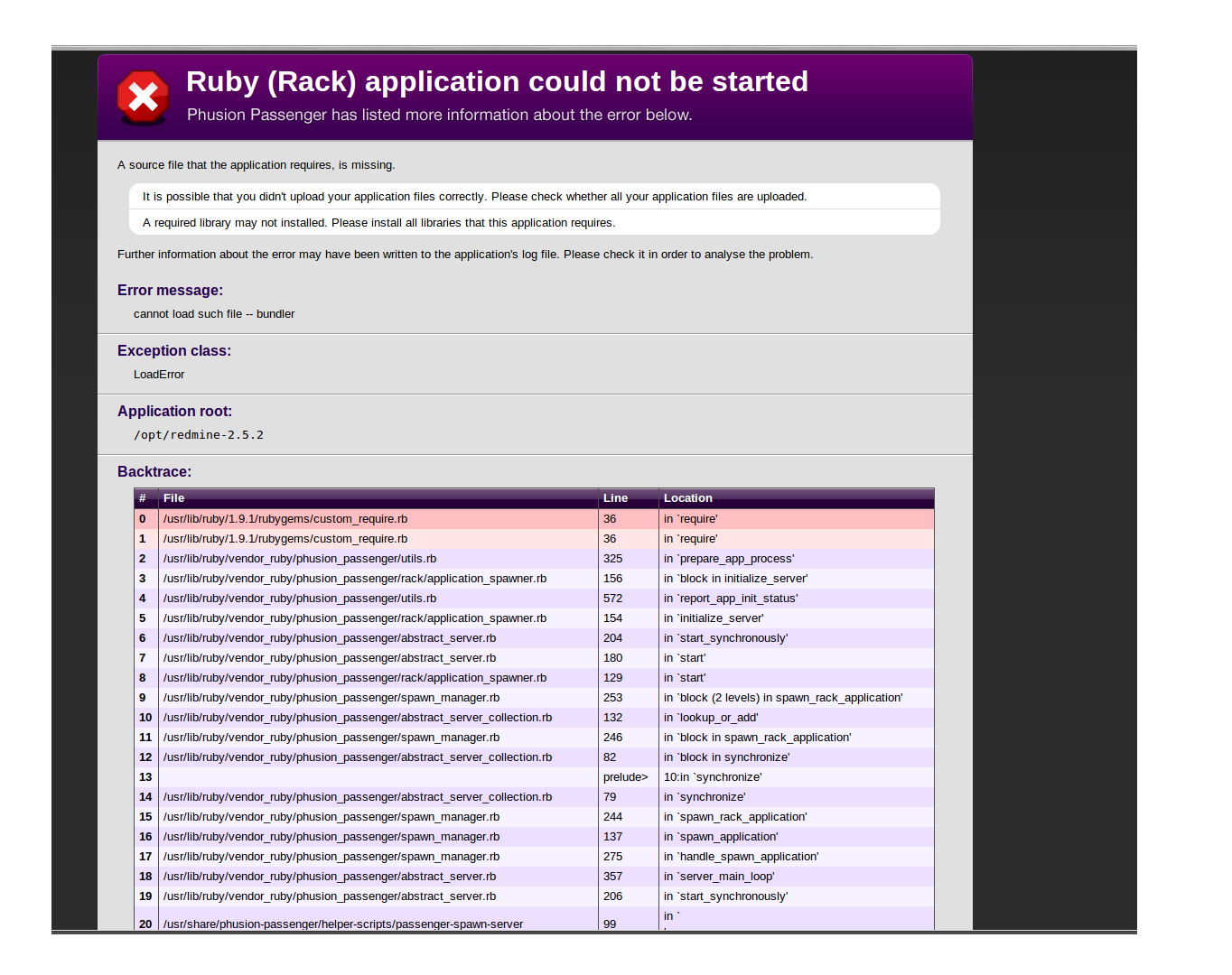The image size is (1232, 975).
Task: Click "in `handle_spawn_application'" location
Action: 741,857
